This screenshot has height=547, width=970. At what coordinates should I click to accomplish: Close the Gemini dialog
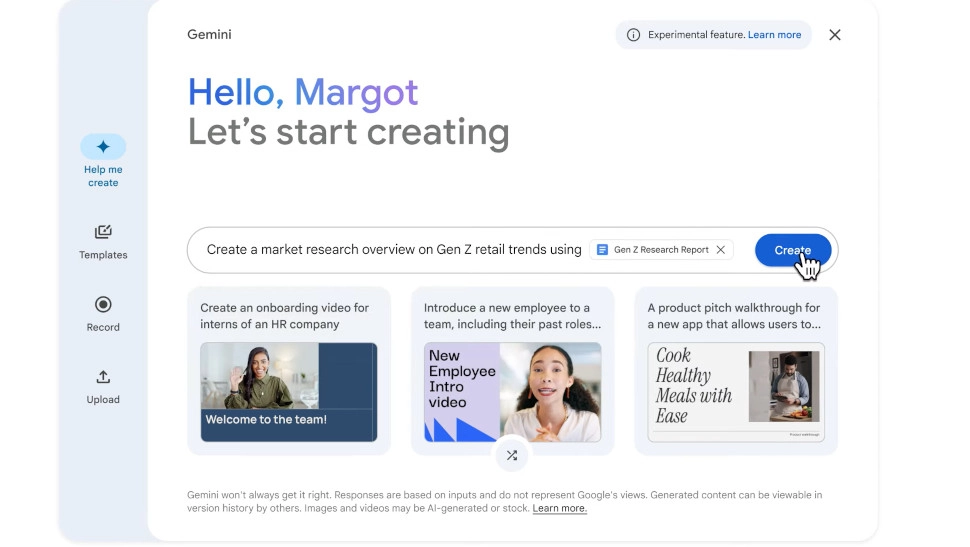click(x=835, y=35)
